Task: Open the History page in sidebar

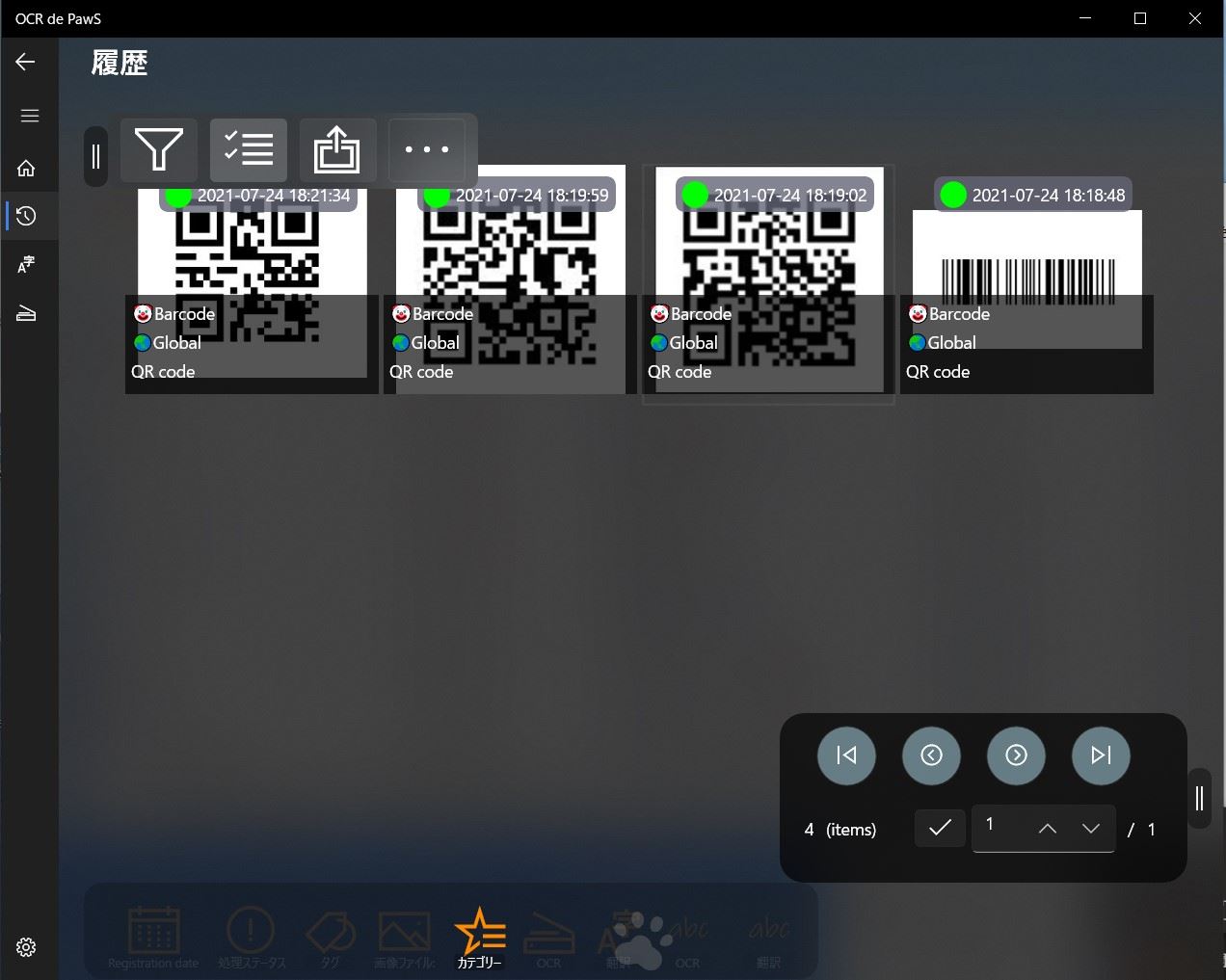Action: 27,216
